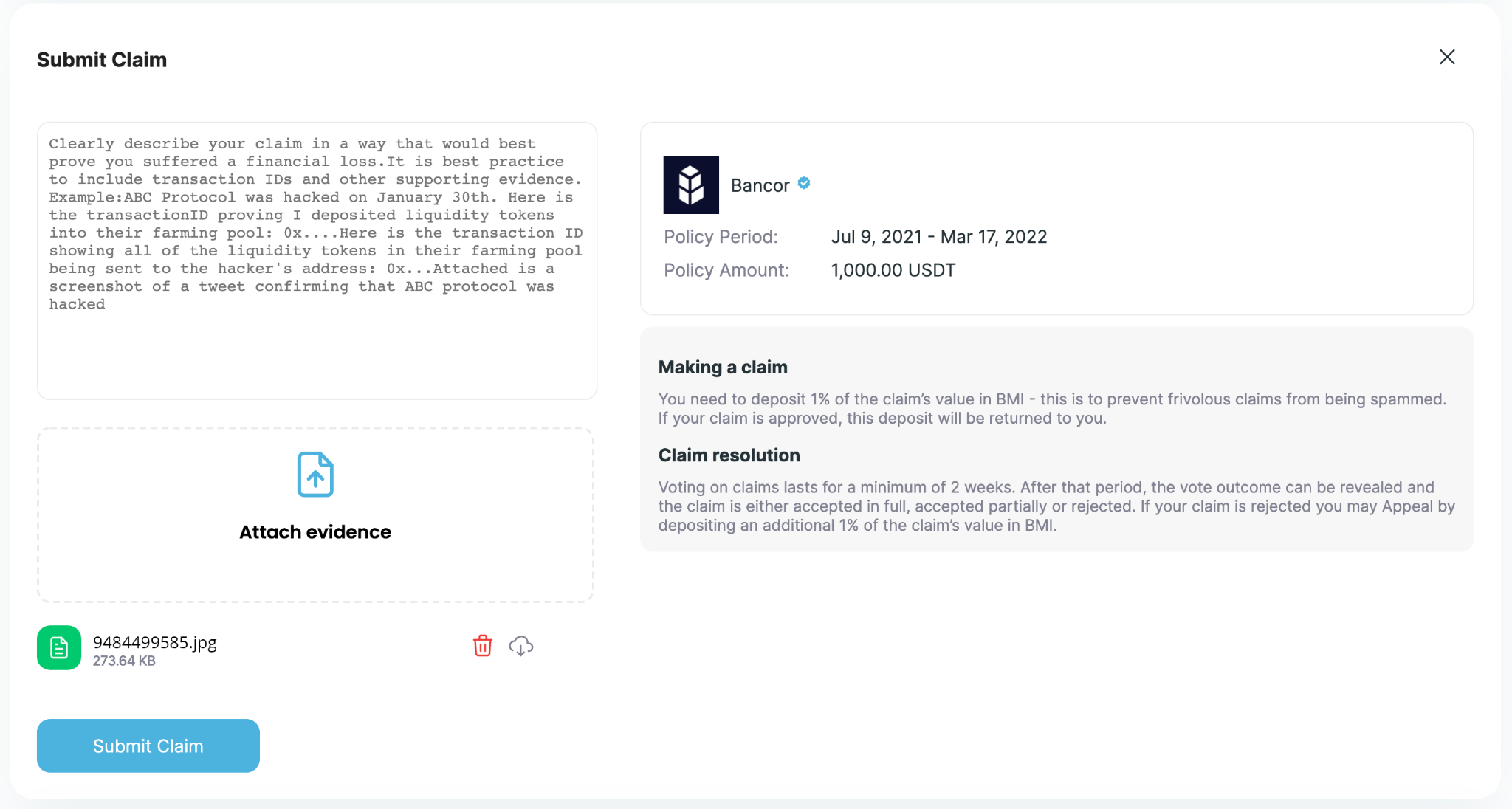Click the Bancor logo
The height and width of the screenshot is (809, 1512).
[691, 185]
